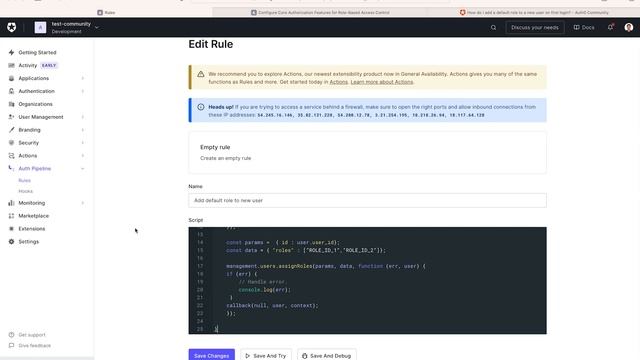Click the warning triangle icon in banner
This screenshot has height=360, width=640.
click(x=201, y=74)
